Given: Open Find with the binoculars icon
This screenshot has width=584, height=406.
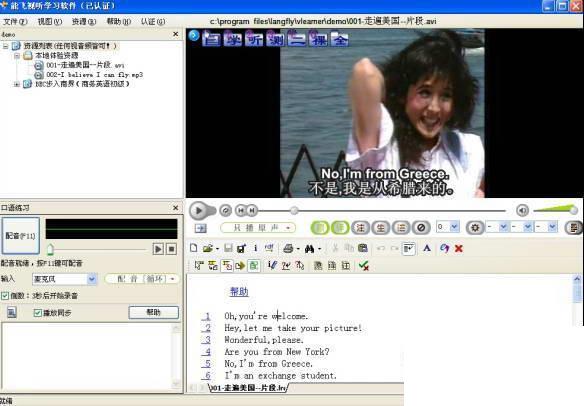Looking at the screenshot, I should coord(309,248).
